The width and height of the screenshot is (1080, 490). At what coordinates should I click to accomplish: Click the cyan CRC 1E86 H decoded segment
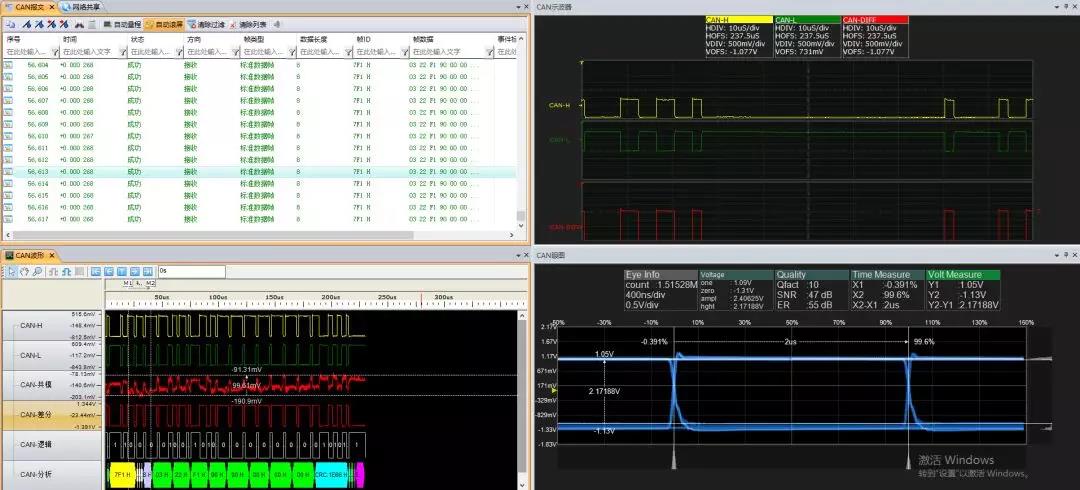pos(333,475)
